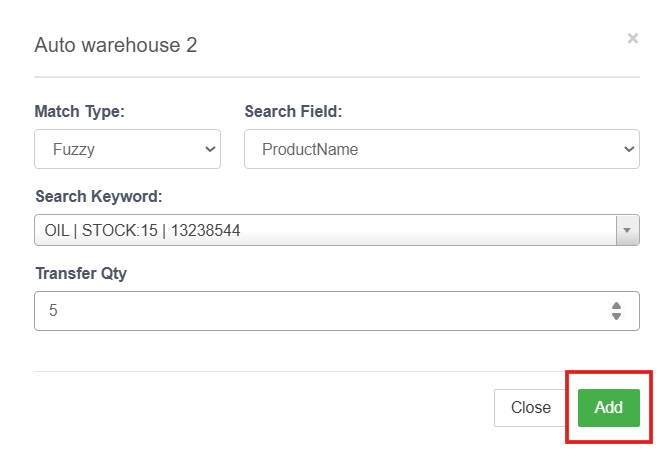
Task: Dismiss dialog with the X icon
Action: (632, 38)
